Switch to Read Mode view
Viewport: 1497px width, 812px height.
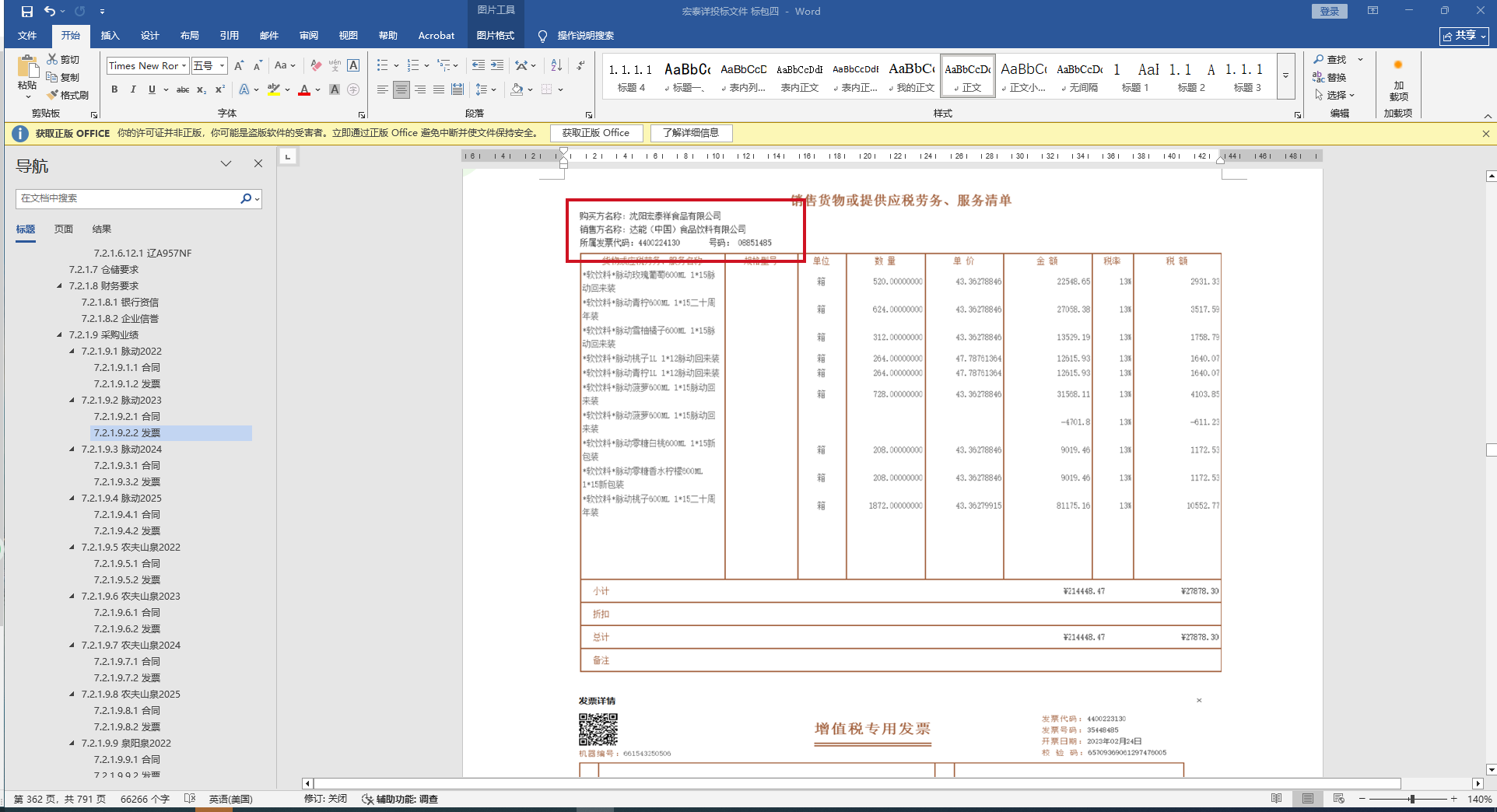tap(1276, 799)
